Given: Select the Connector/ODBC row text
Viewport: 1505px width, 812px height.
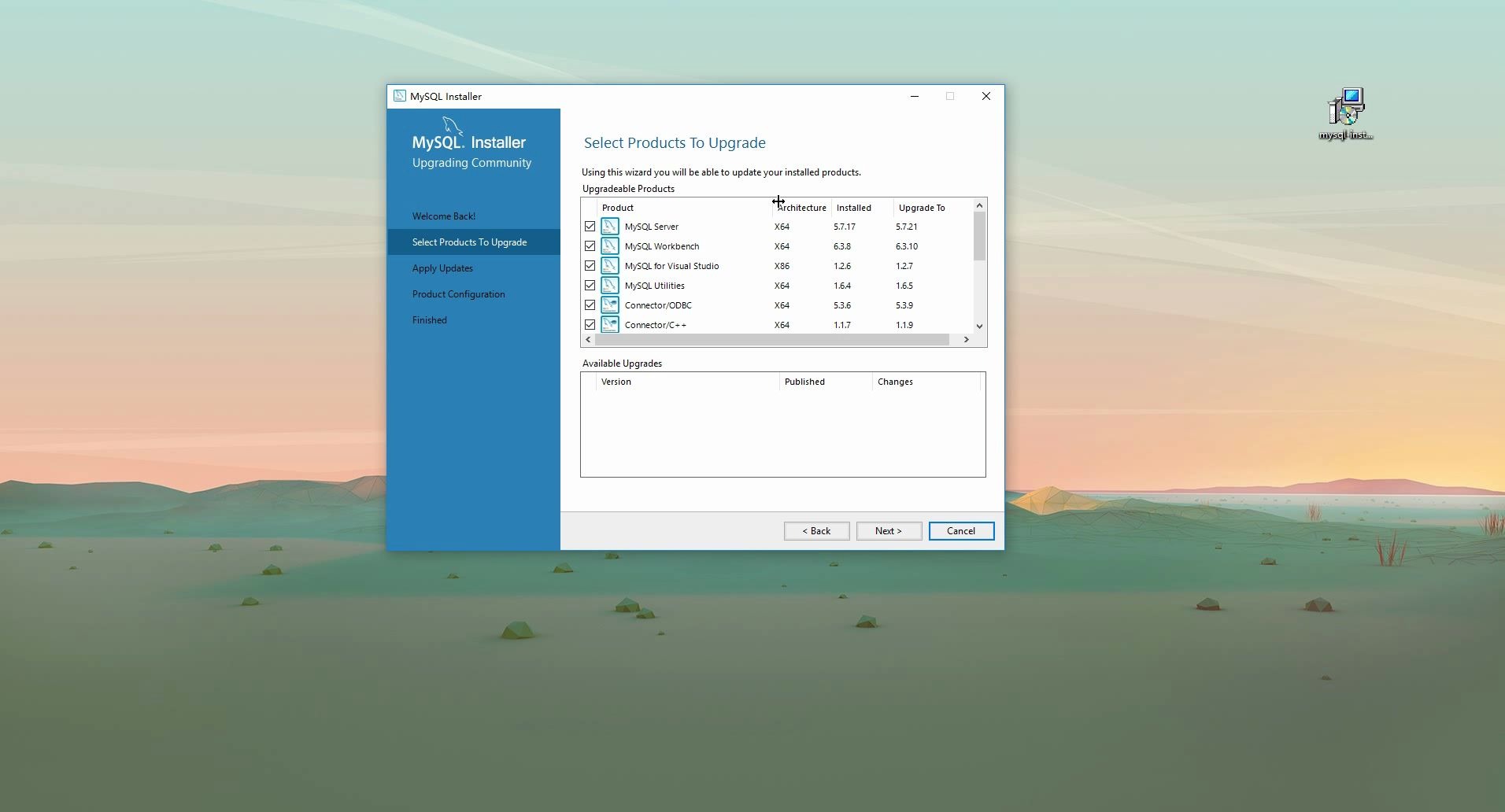Looking at the screenshot, I should [x=658, y=305].
